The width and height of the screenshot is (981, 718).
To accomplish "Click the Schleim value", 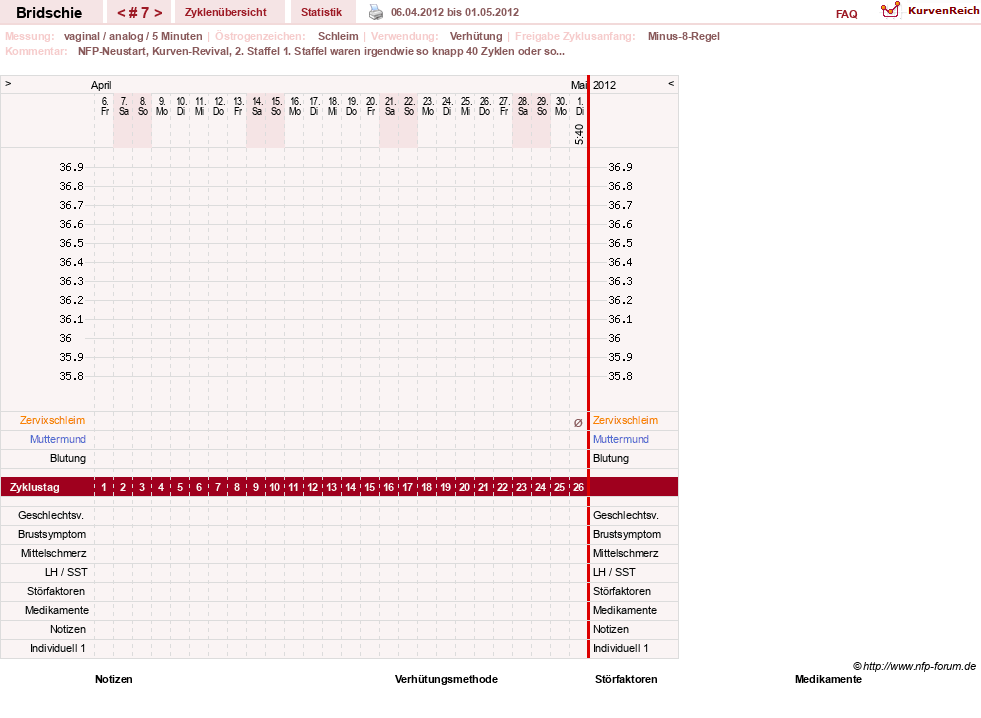I will 338,36.
